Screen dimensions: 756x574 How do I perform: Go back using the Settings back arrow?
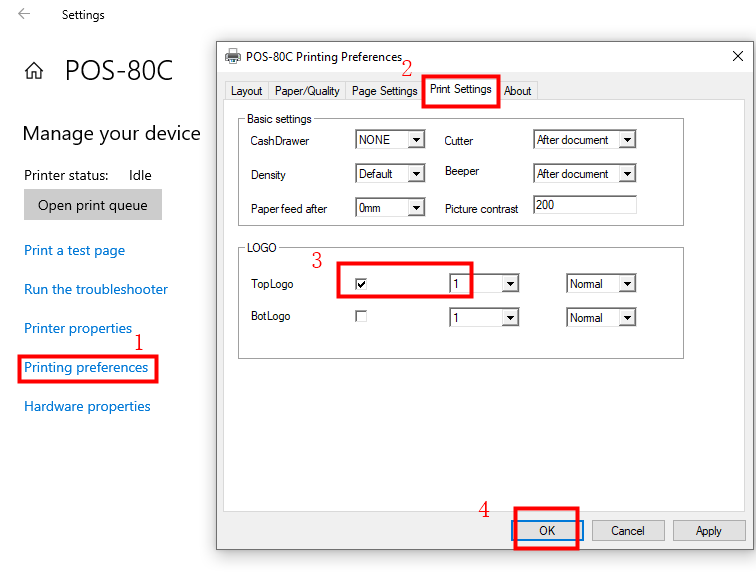[x=24, y=14]
